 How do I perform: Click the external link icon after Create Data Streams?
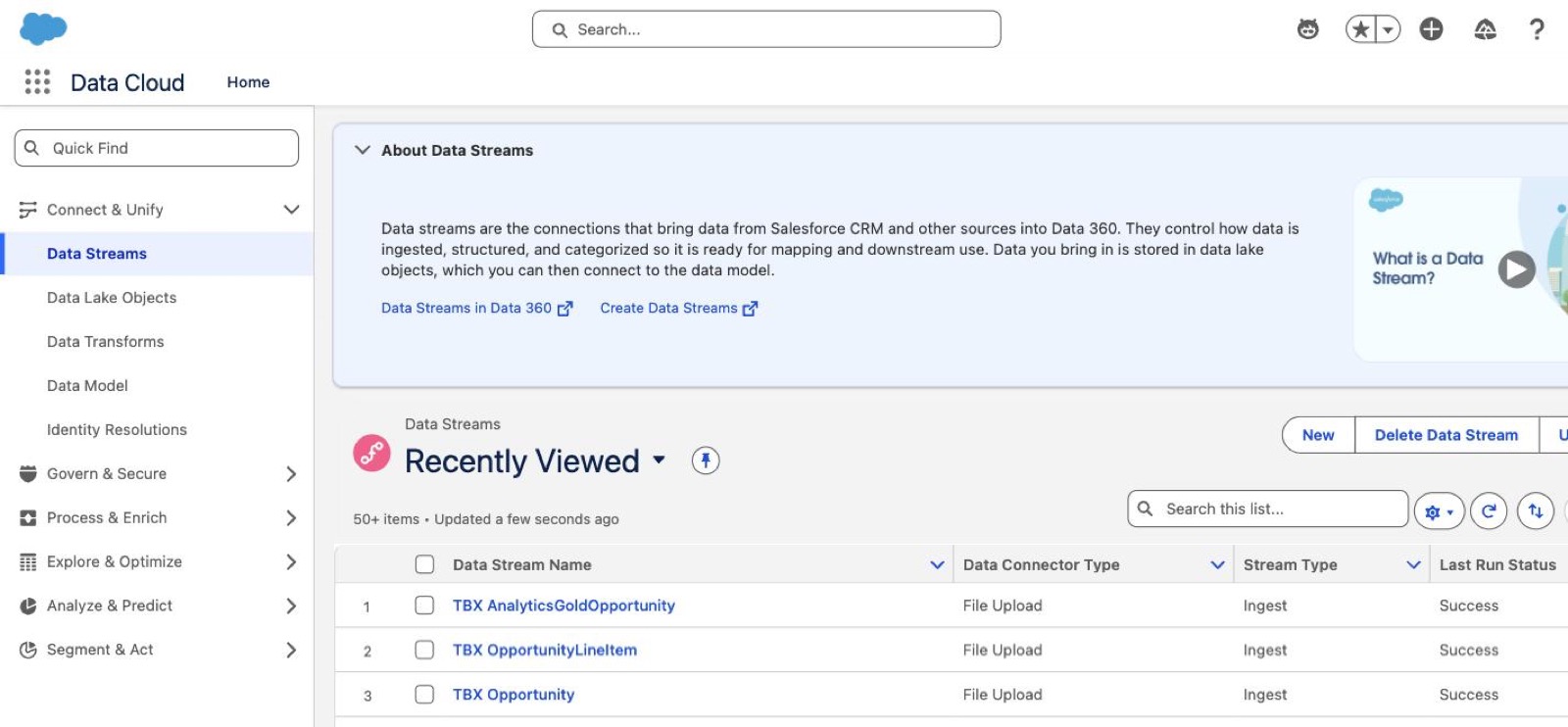coord(751,309)
